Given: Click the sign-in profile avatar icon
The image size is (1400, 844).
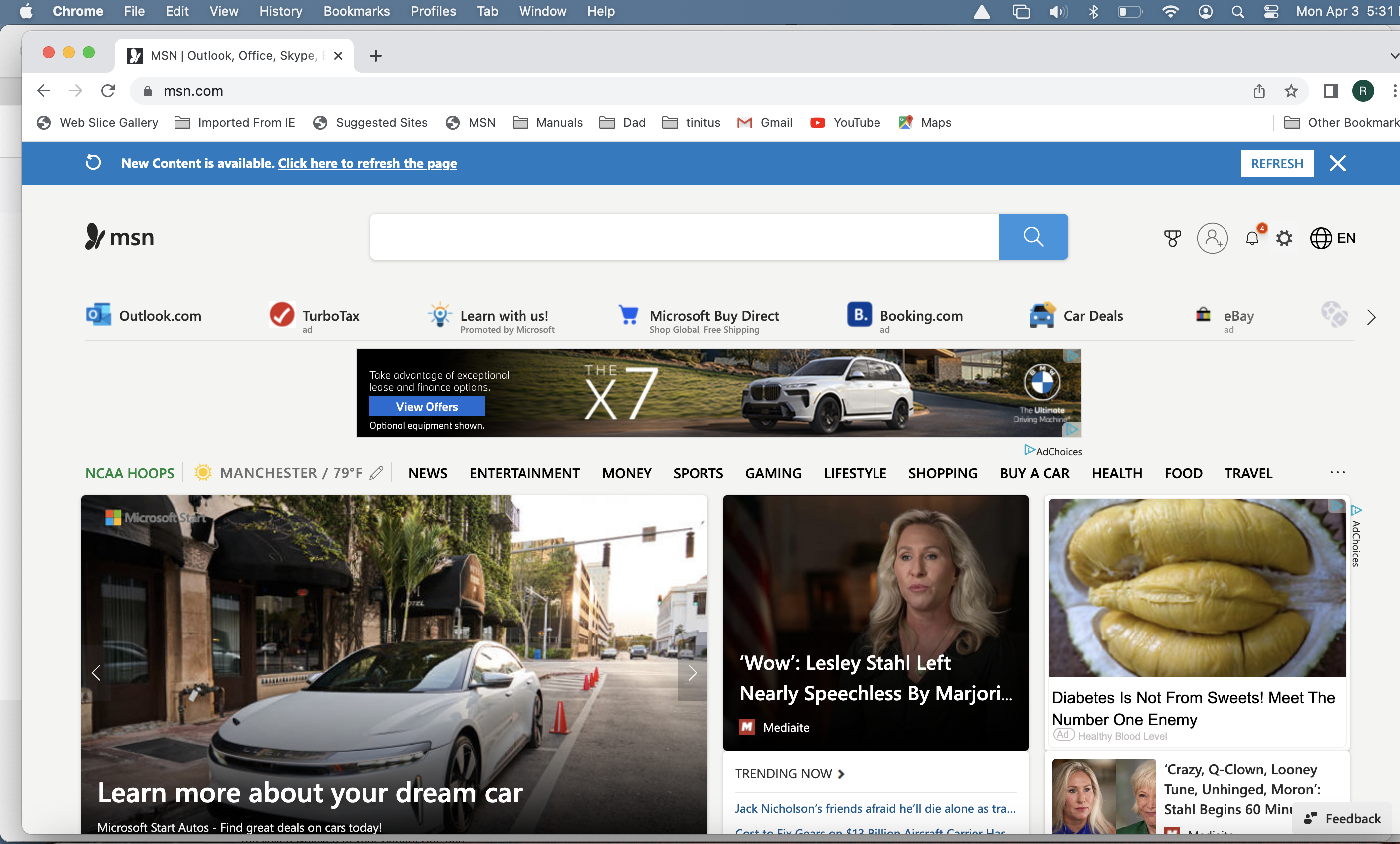Looking at the screenshot, I should [1212, 238].
